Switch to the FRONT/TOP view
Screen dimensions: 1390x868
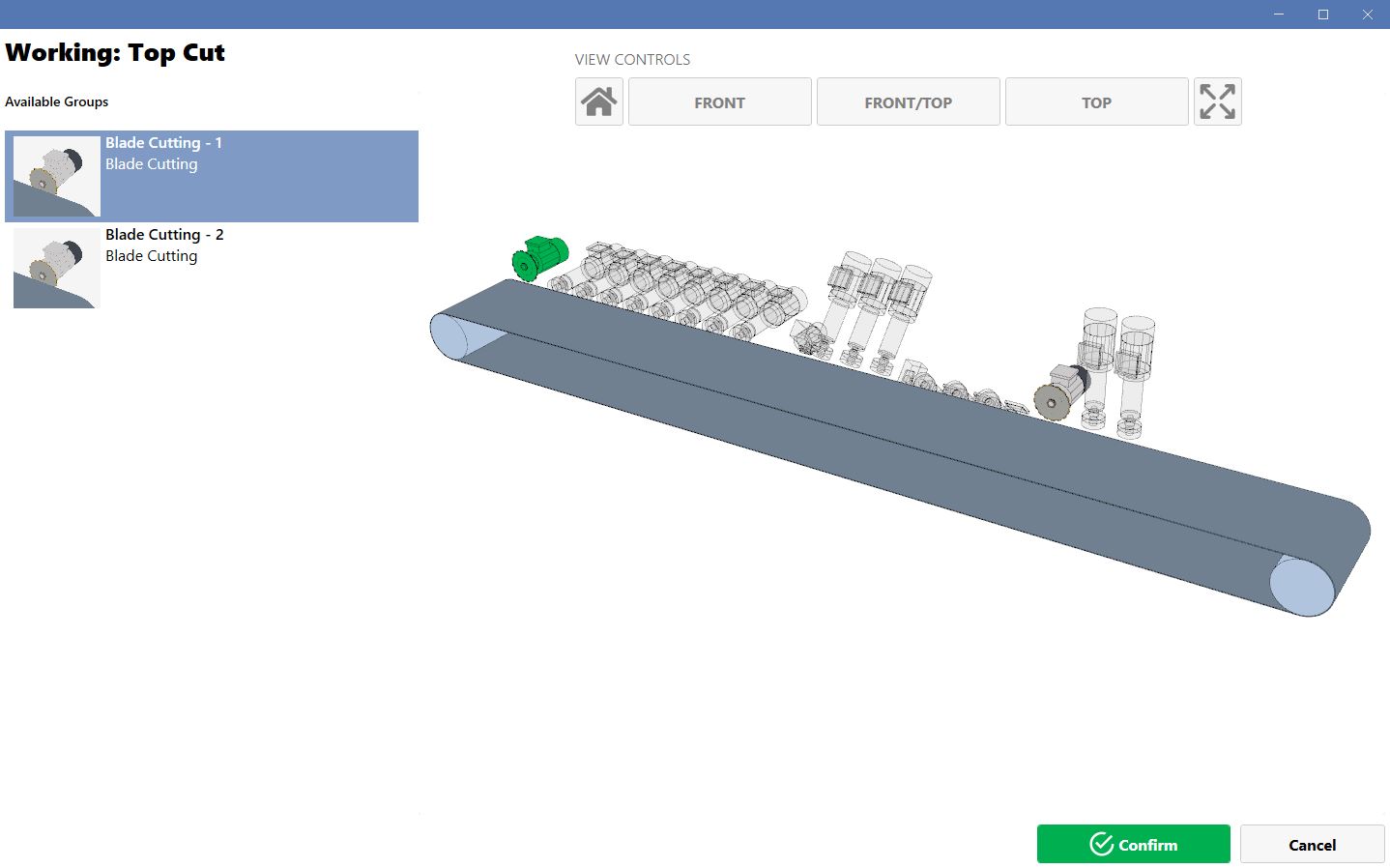click(x=909, y=101)
